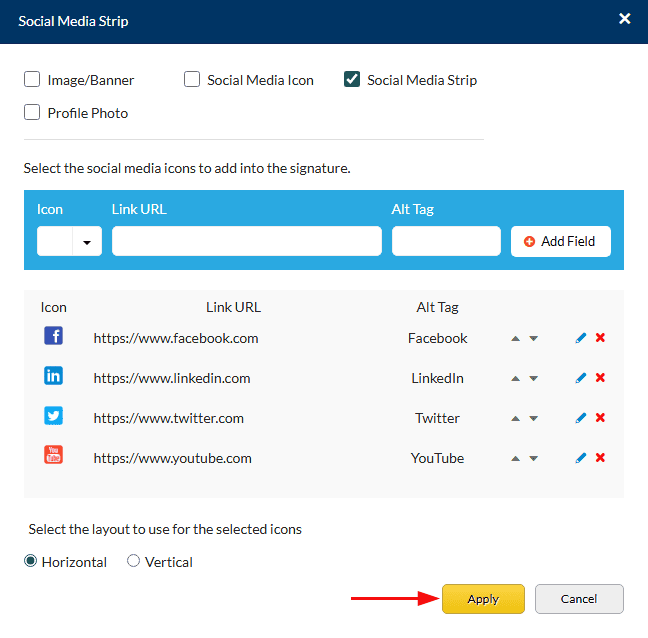Edit the Twitter entry using pencil icon
The width and height of the screenshot is (648, 638).
pyautogui.click(x=581, y=418)
